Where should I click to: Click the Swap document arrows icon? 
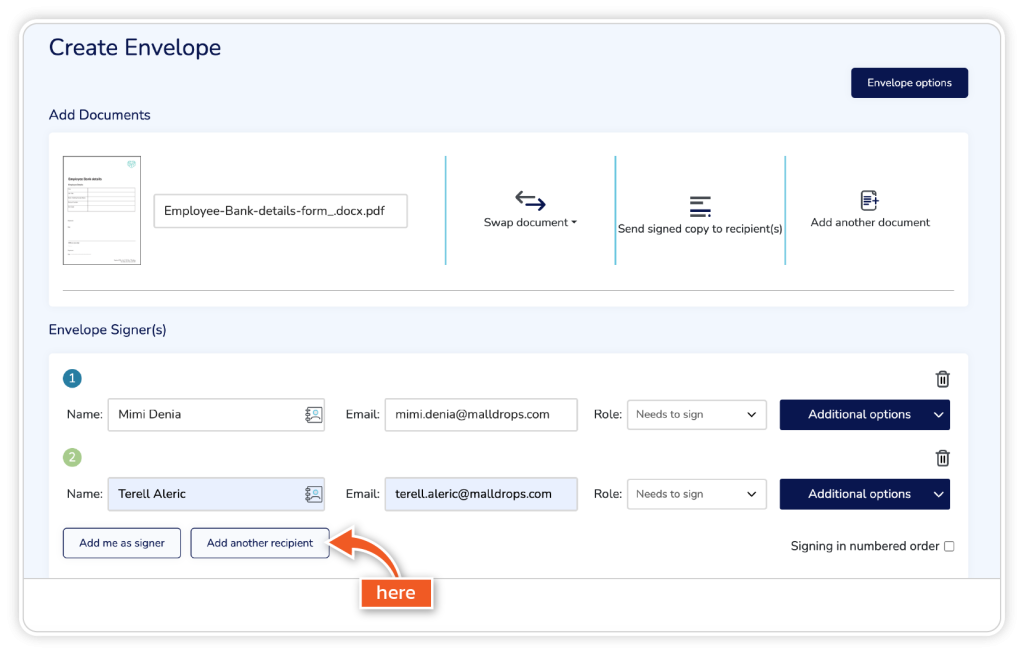tap(530, 200)
